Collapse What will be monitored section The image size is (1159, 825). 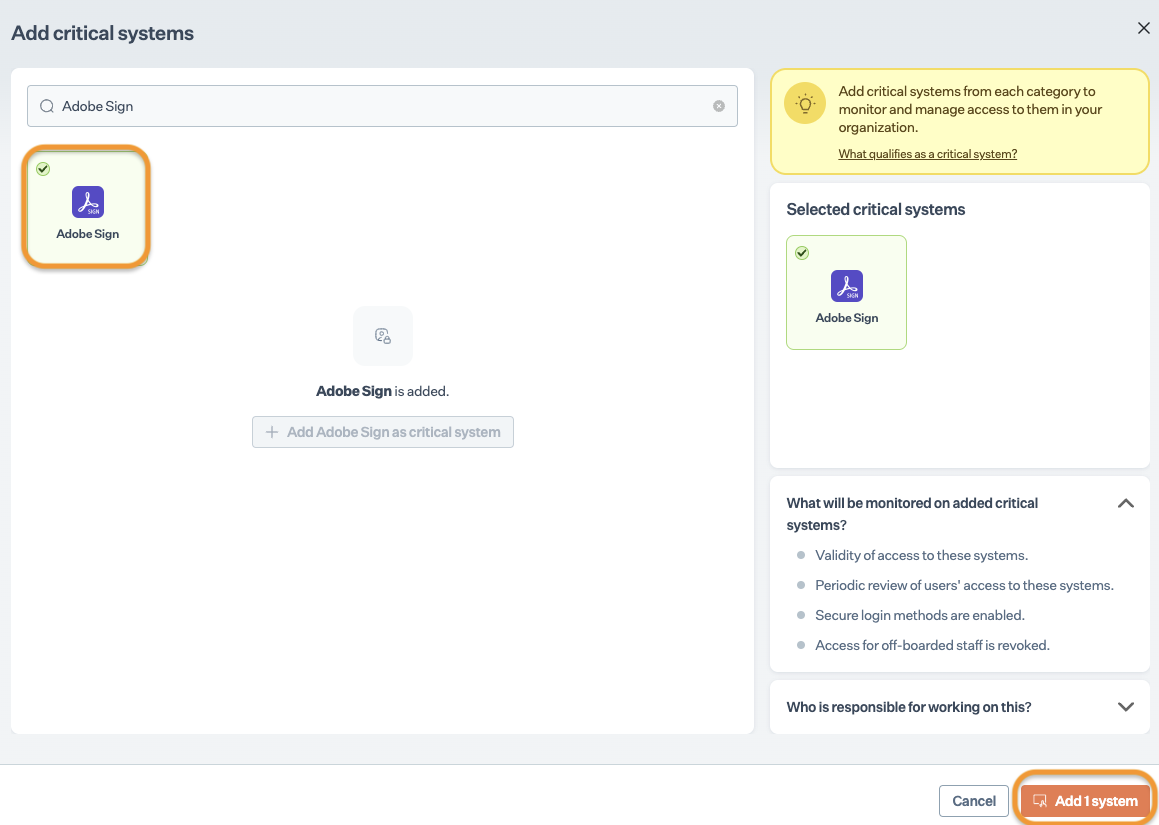1126,503
